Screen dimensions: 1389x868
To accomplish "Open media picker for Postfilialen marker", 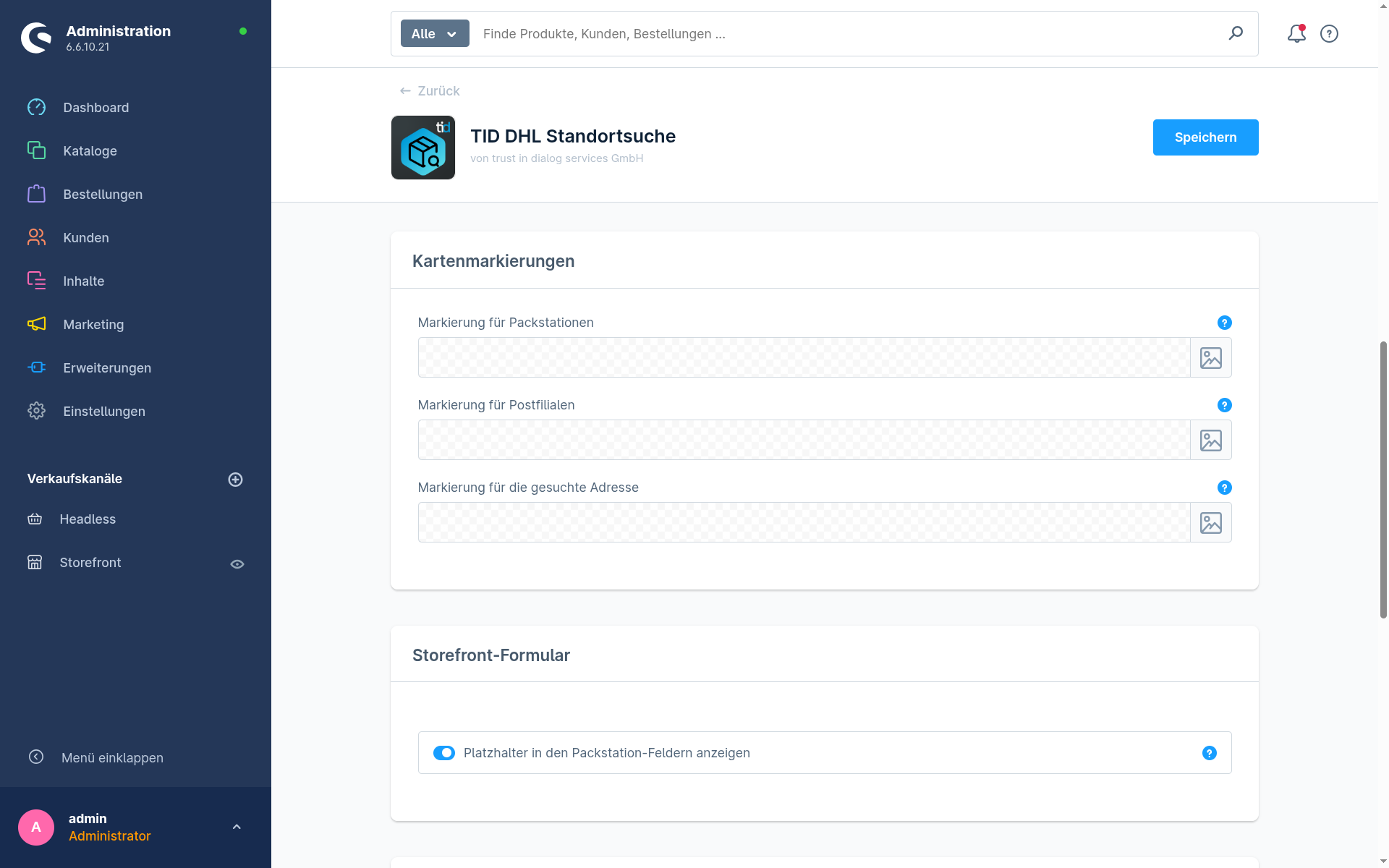I will click(x=1211, y=440).
